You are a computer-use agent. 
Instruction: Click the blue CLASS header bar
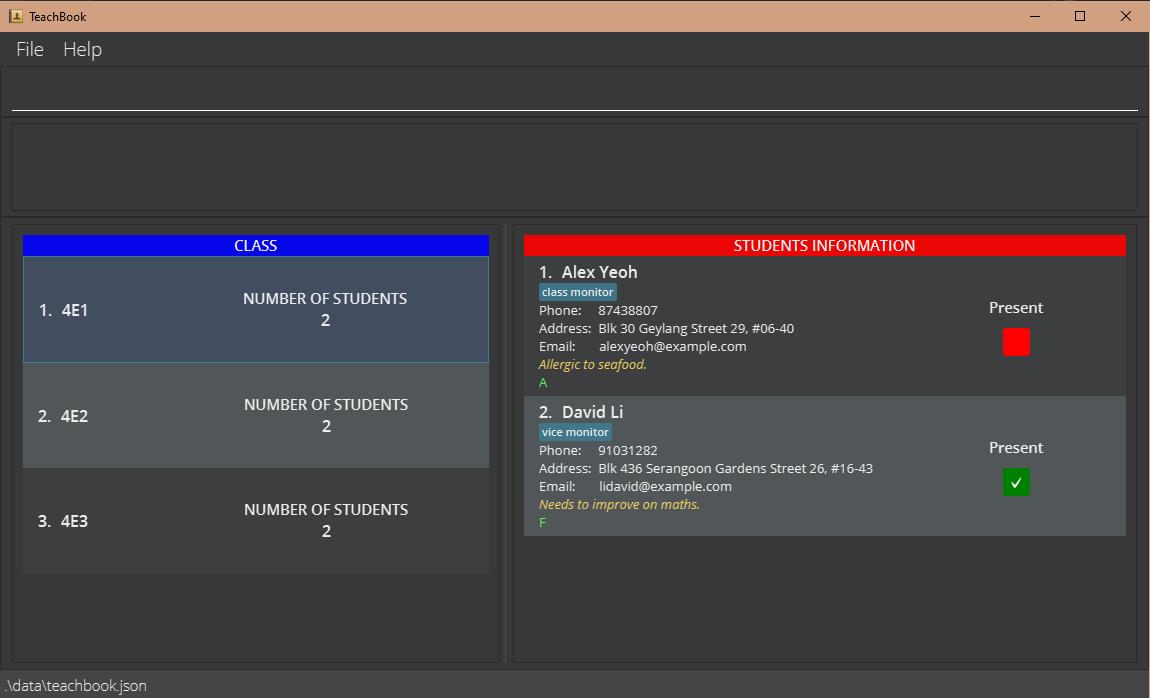click(256, 245)
